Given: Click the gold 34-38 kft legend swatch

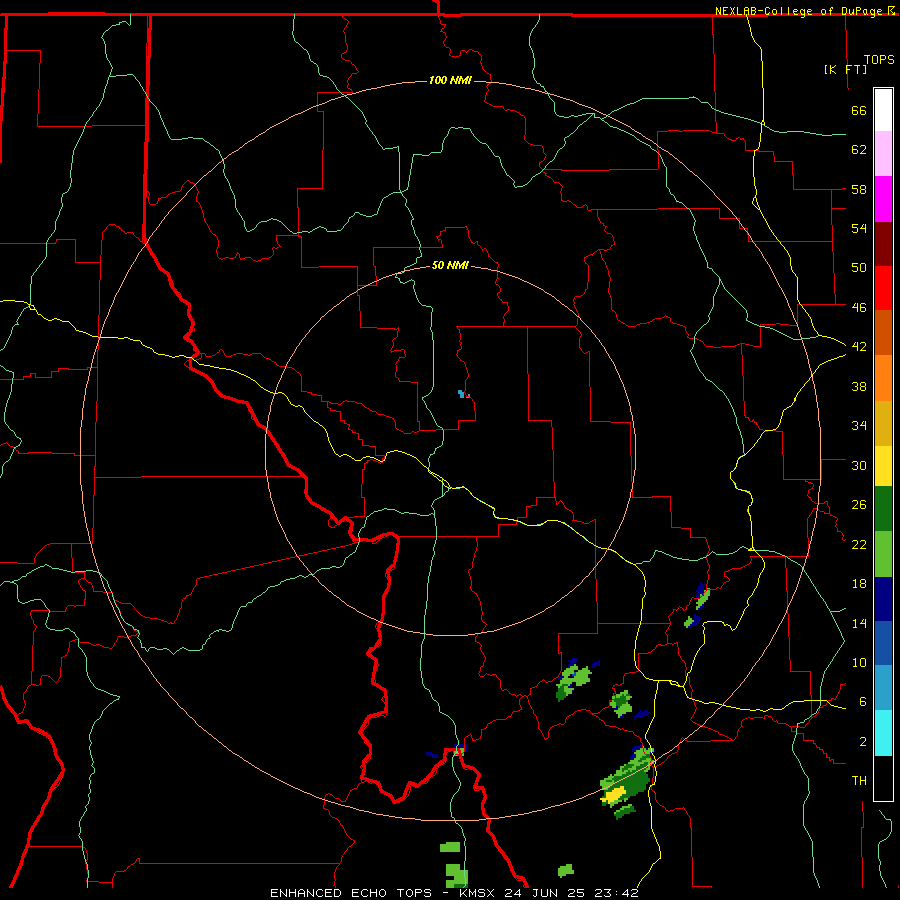Looking at the screenshot, I should click(x=883, y=423).
